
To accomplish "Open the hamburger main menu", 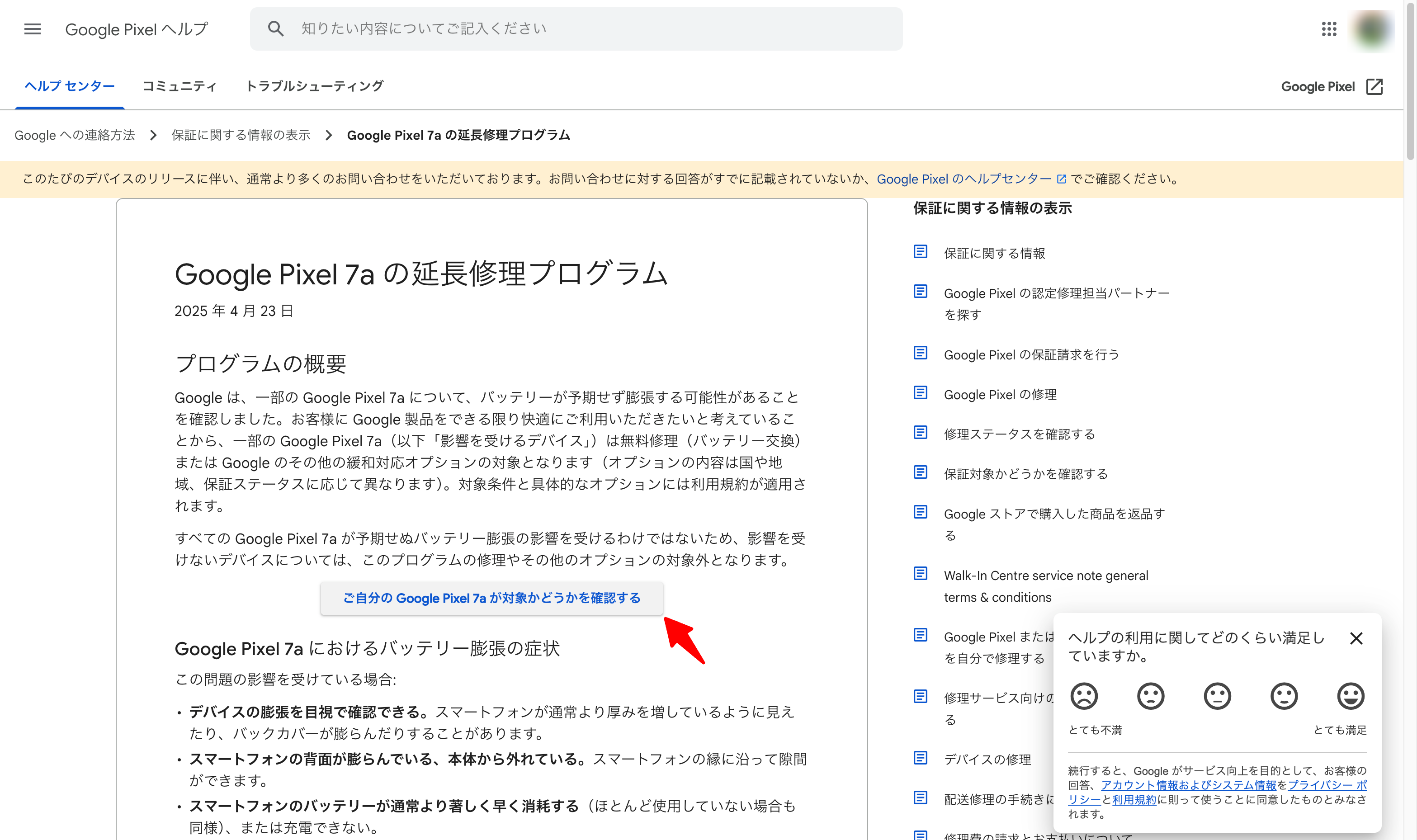I will 32,29.
